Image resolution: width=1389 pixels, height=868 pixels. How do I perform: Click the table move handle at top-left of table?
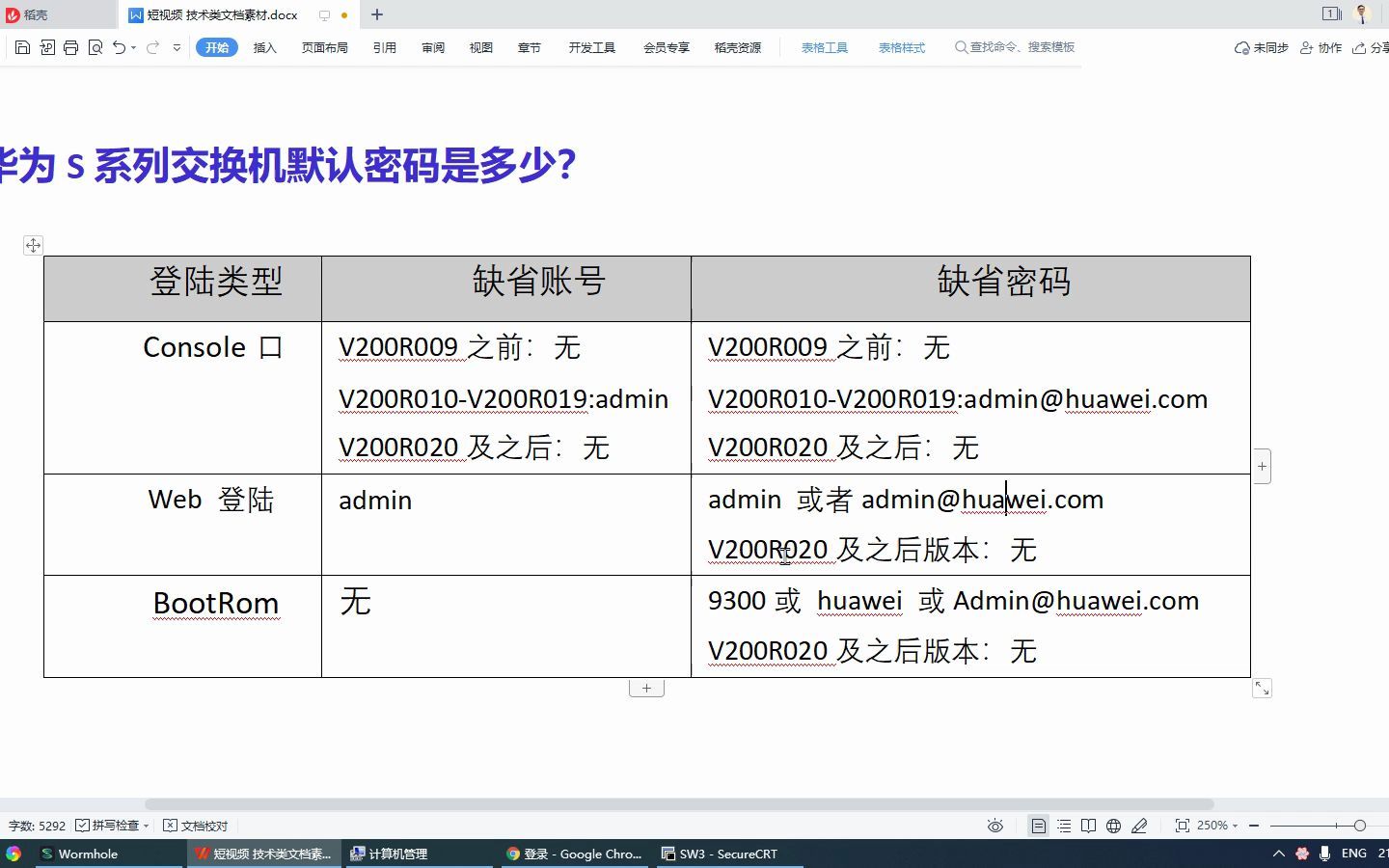33,245
